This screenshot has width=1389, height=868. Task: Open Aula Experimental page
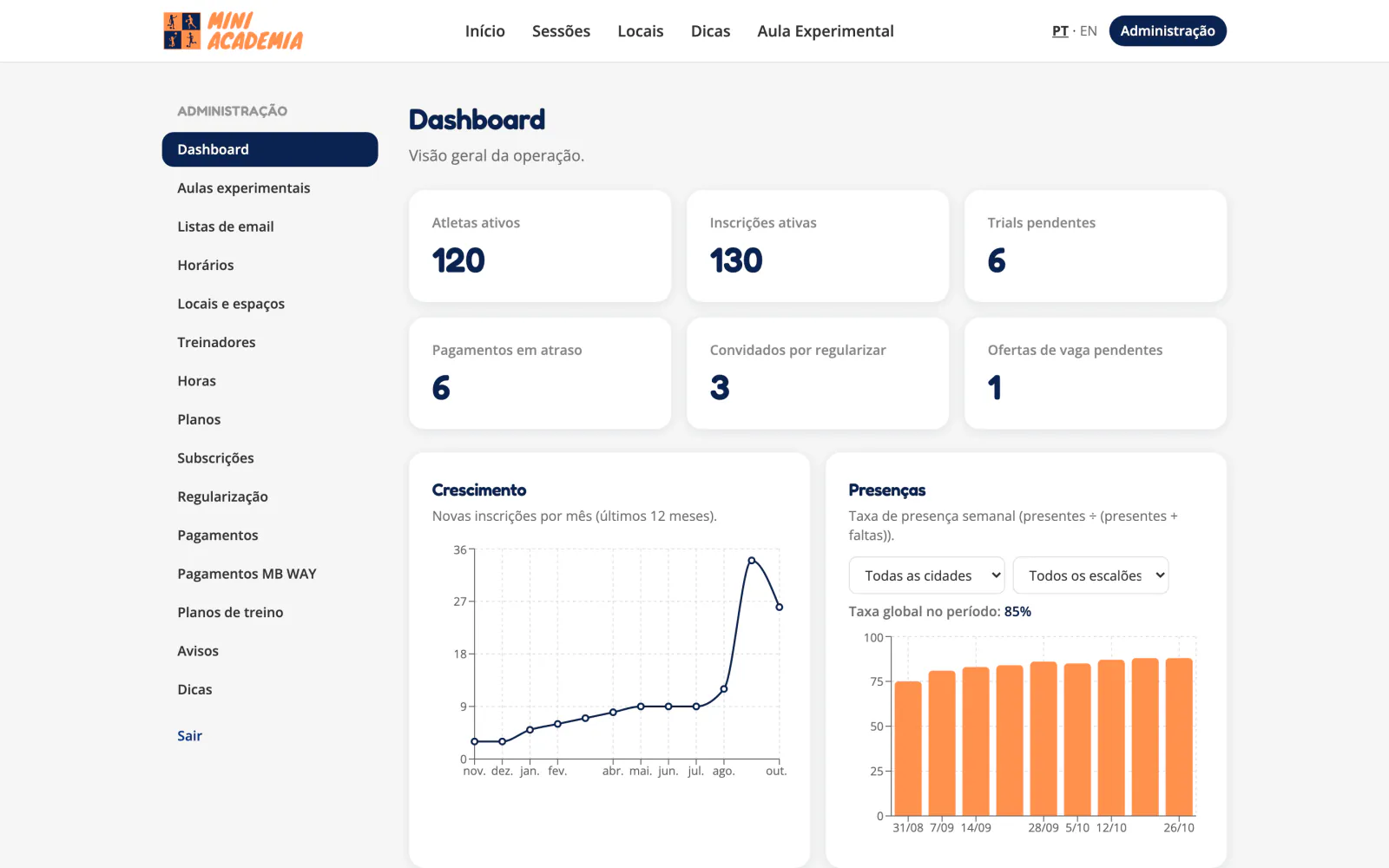(826, 31)
